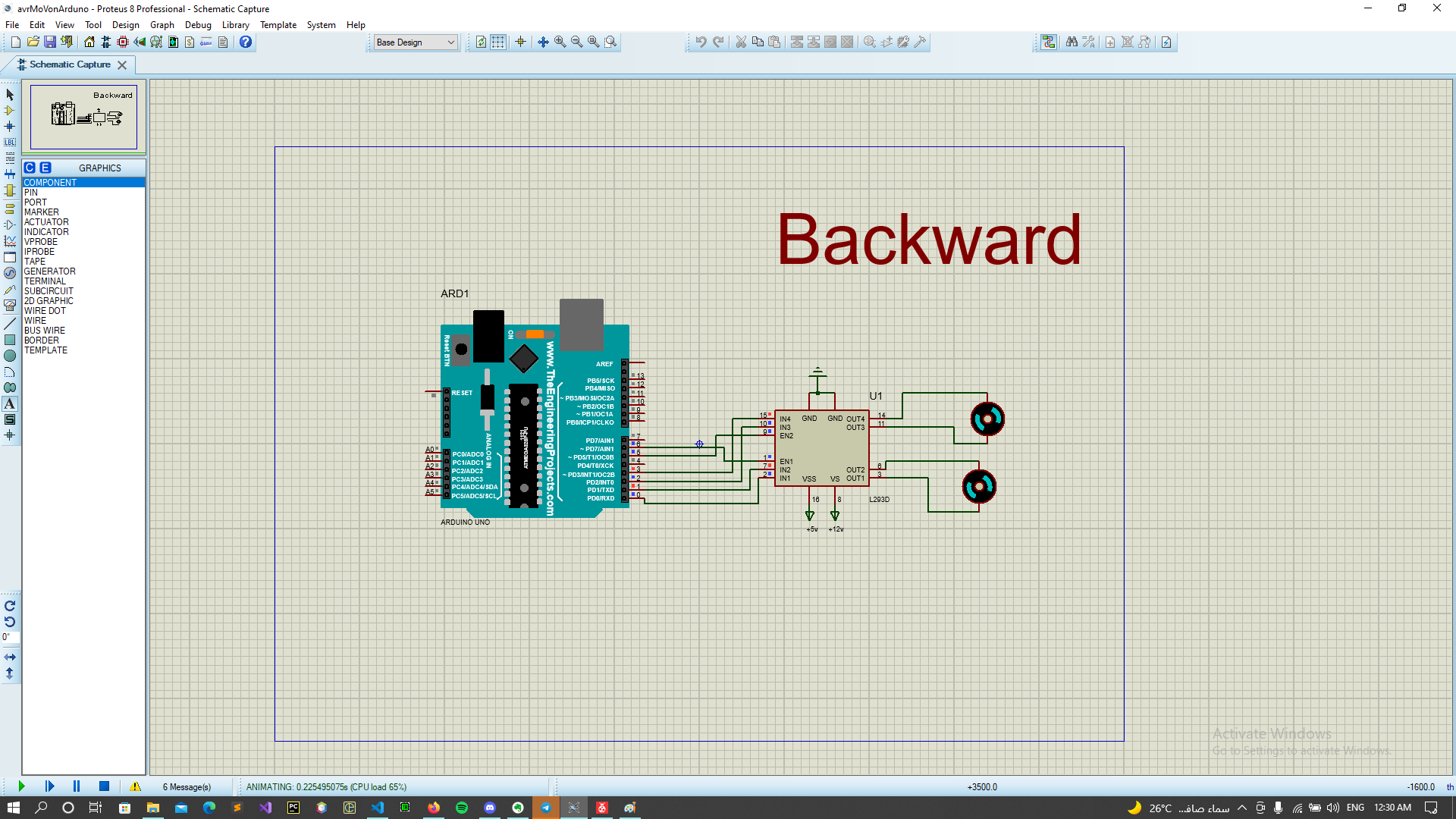Screen dimensions: 1456x819
Task: Activate the Generator mode icon
Action: 10,273
